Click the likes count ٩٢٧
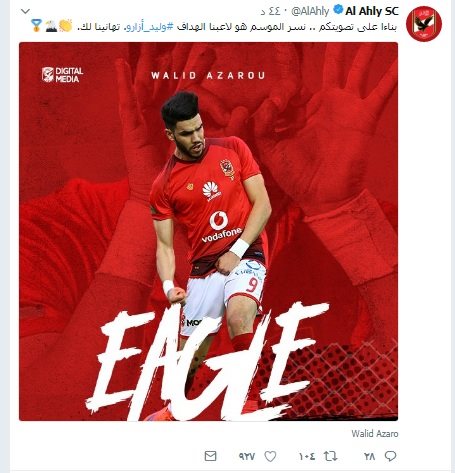 pyautogui.click(x=247, y=456)
